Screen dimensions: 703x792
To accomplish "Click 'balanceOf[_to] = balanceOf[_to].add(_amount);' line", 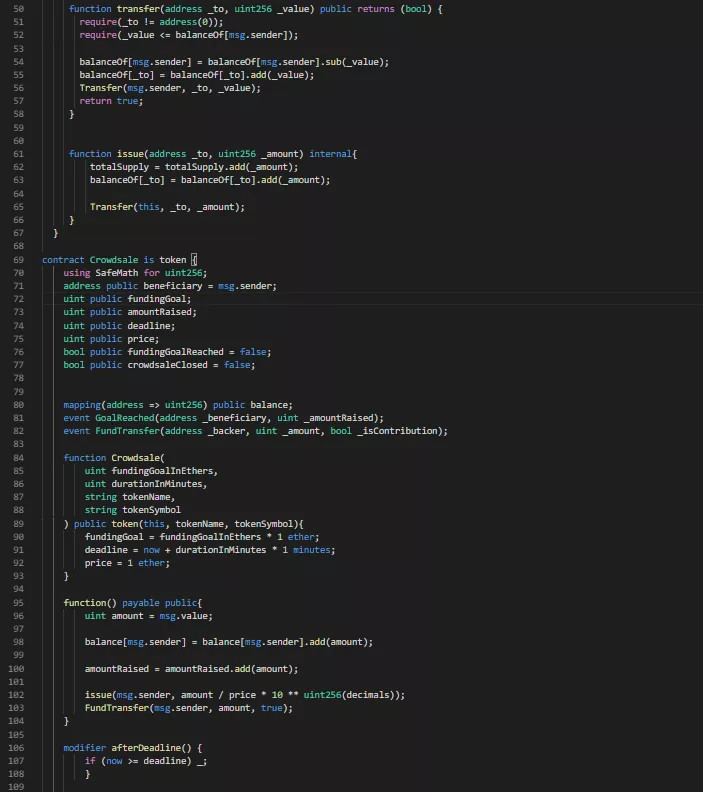I will [x=210, y=180].
